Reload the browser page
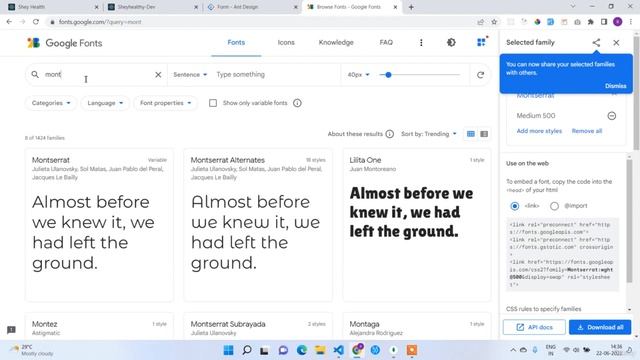This screenshot has height=360, width=640. point(36,22)
